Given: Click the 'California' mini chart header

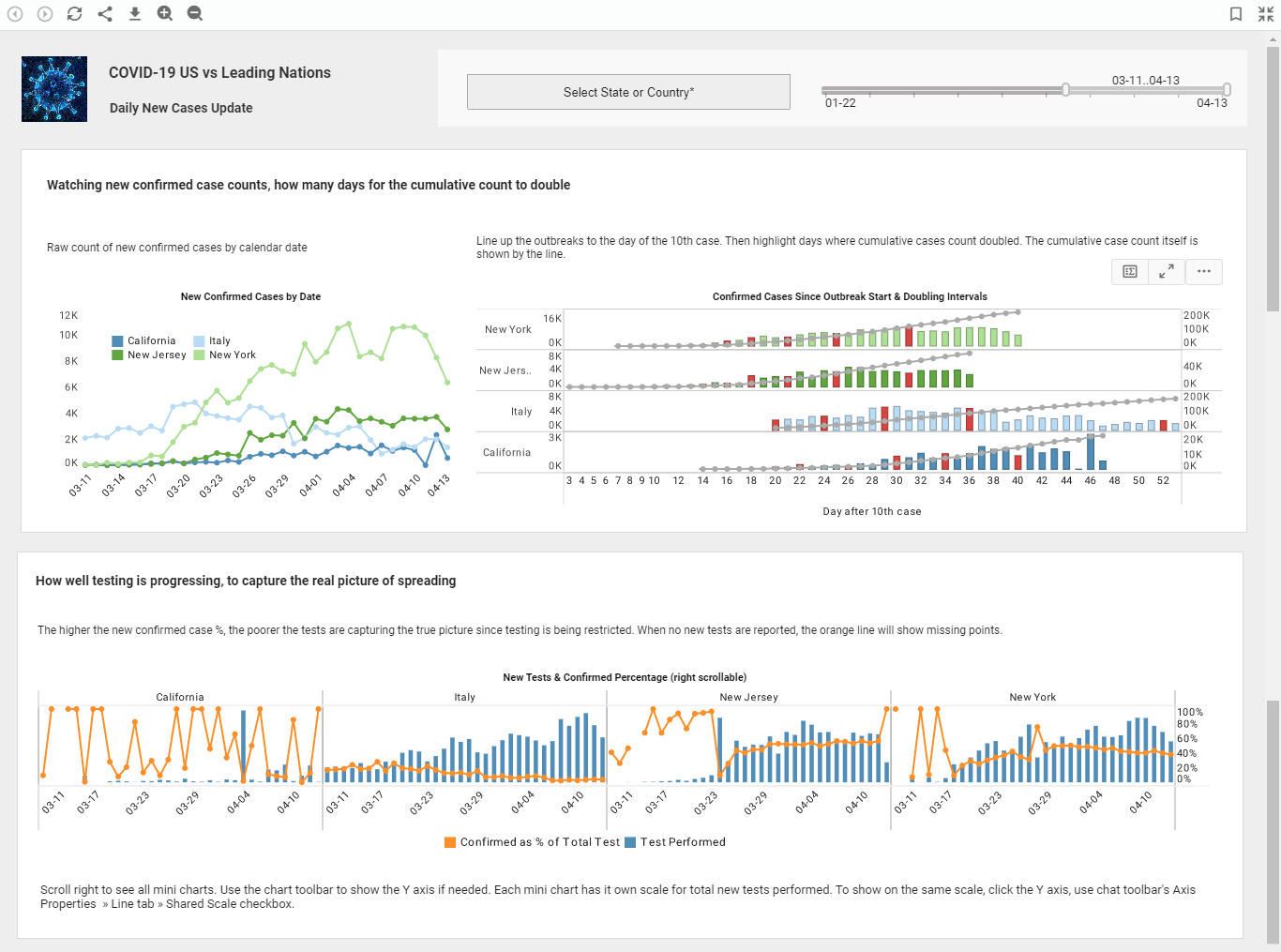Looking at the screenshot, I should tap(180, 698).
